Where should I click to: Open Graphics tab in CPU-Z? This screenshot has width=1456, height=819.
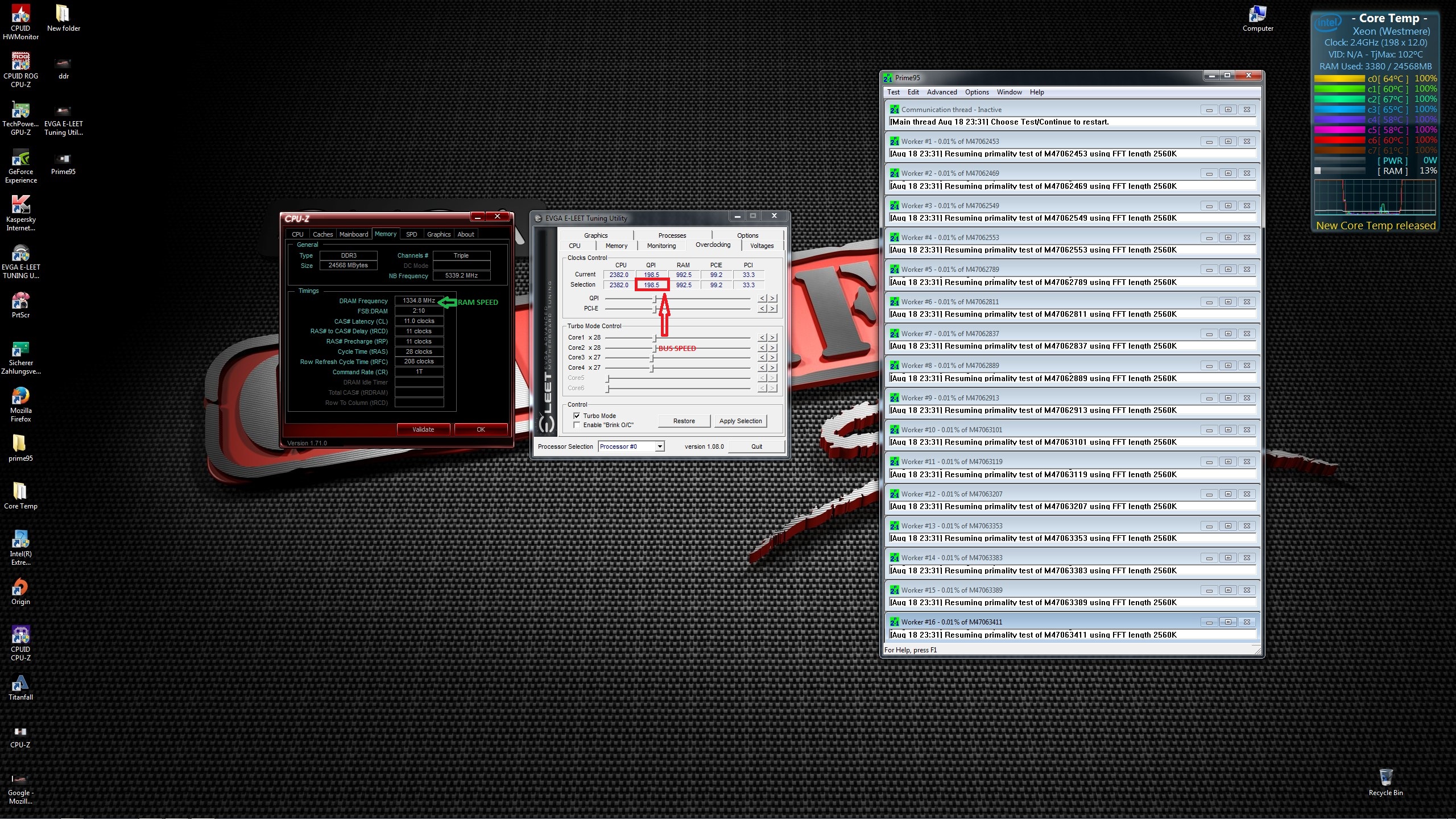tap(439, 234)
